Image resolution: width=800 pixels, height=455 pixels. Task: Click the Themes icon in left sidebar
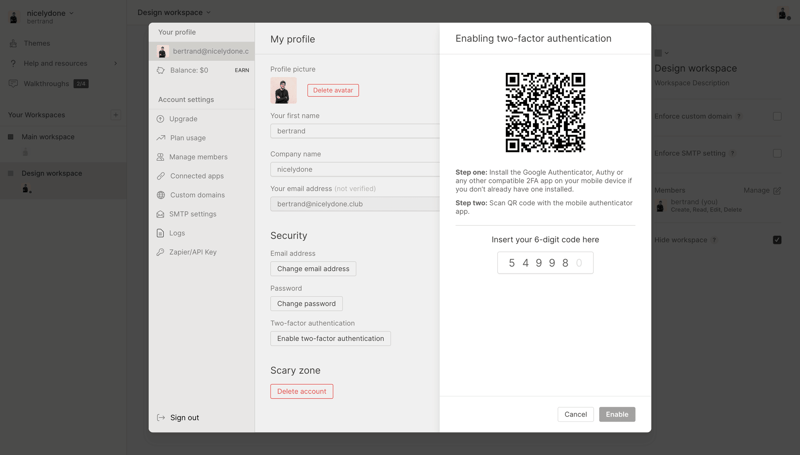[x=13, y=43]
